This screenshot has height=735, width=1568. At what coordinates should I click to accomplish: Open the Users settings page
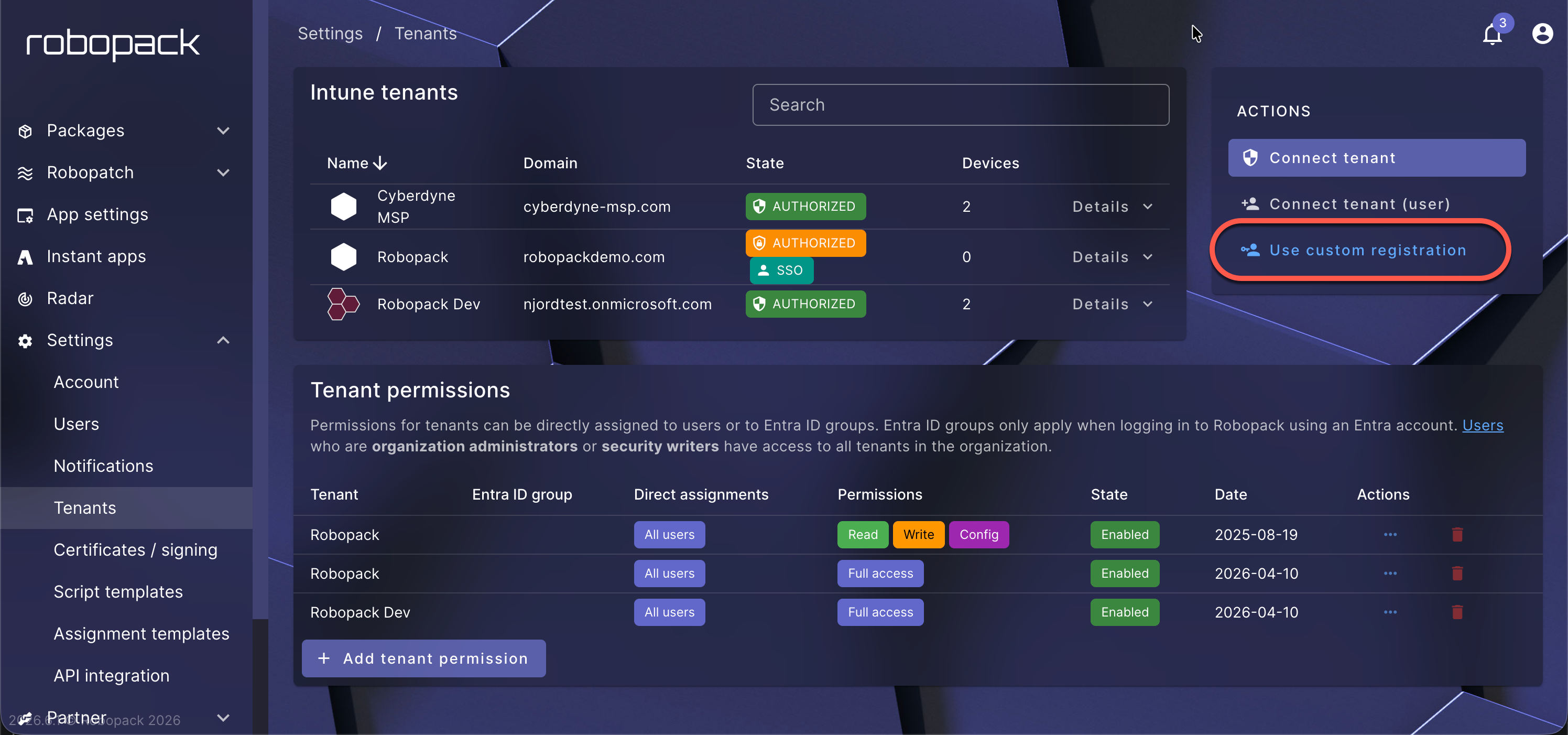tap(76, 425)
